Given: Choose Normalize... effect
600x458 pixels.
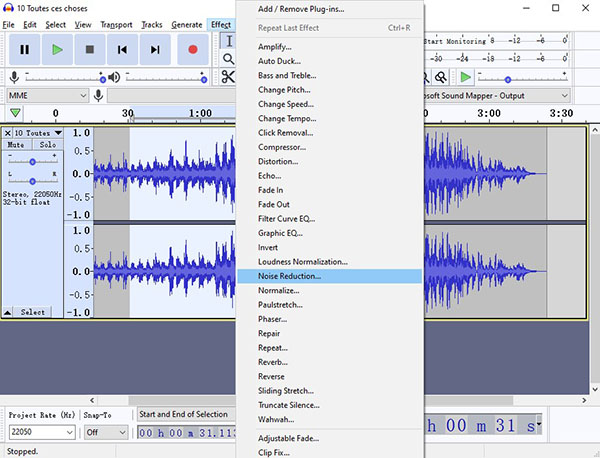Looking at the screenshot, I should coord(329,291).
